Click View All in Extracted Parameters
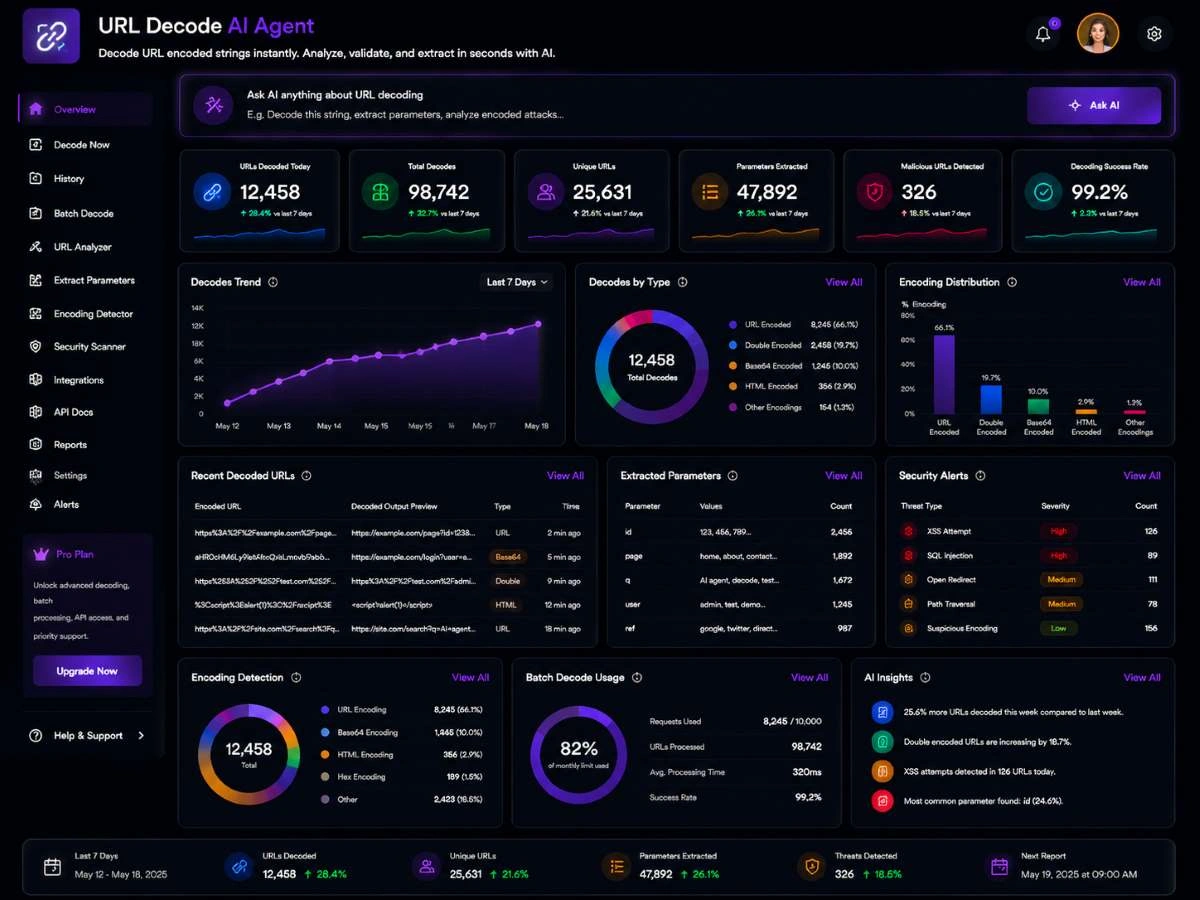This screenshot has height=900, width=1200. point(843,476)
